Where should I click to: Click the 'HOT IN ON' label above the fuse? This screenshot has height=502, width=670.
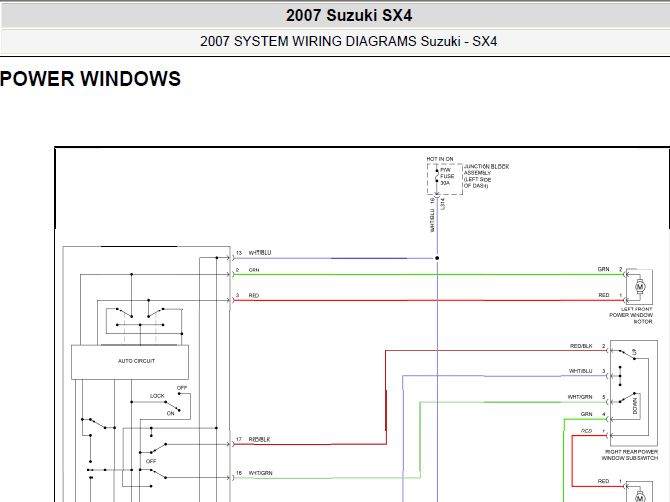[x=440, y=159]
